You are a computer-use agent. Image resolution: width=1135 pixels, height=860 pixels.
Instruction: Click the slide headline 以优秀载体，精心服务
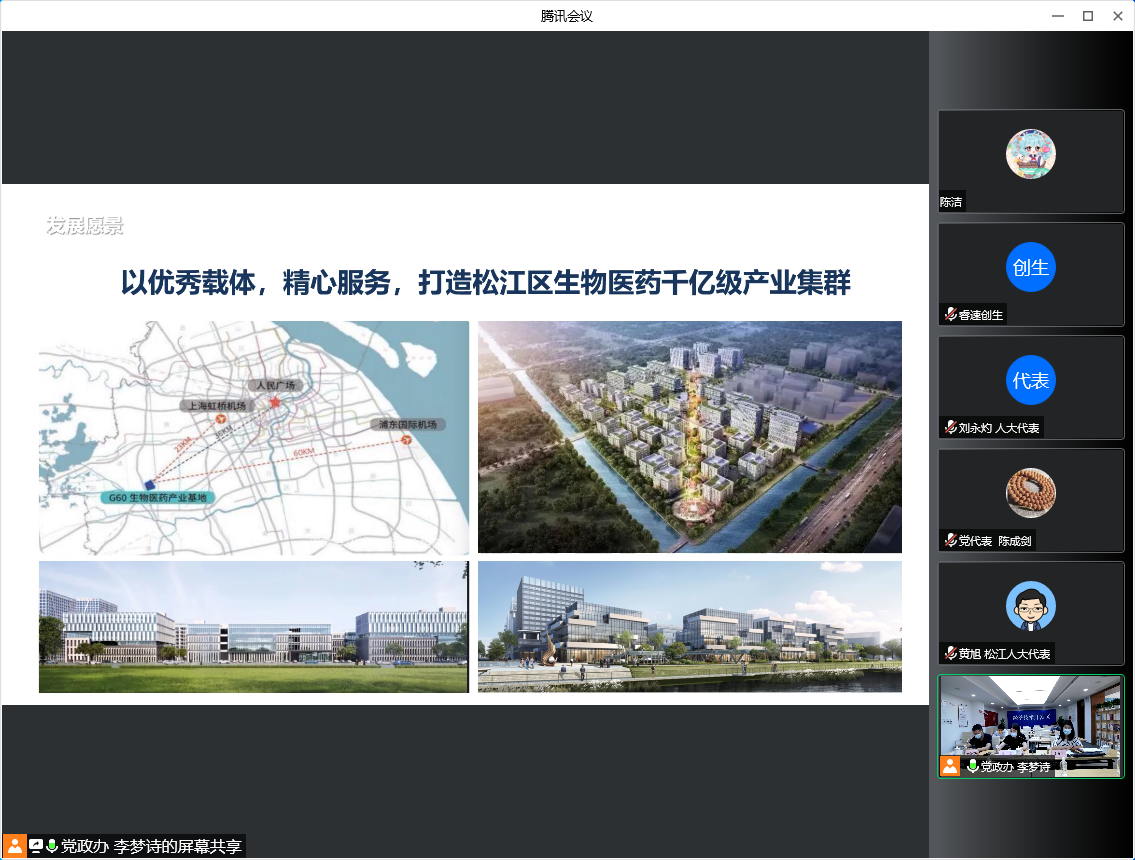[x=486, y=282]
